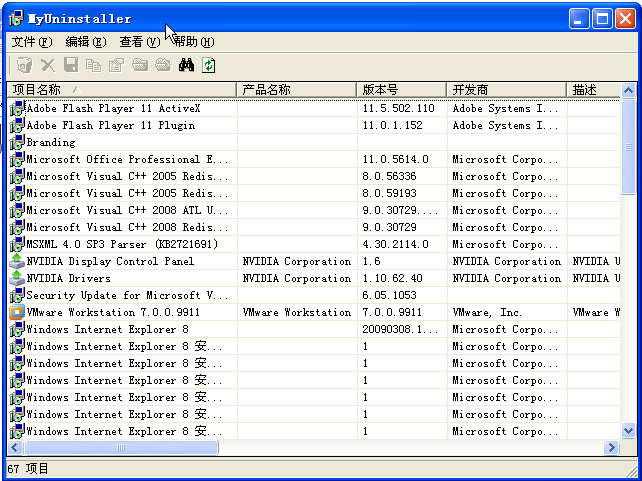This screenshot has height=481, width=642.
Task: Click the uninstall selected software toolbar icon
Action: 25,65
